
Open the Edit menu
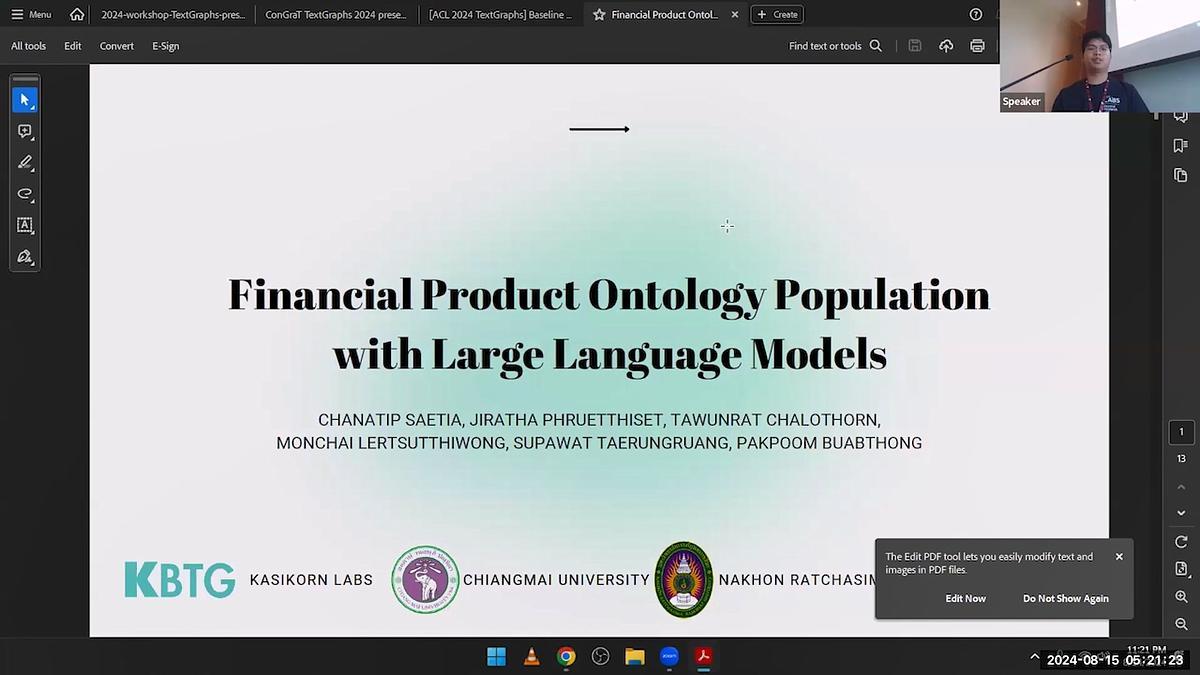tap(73, 46)
